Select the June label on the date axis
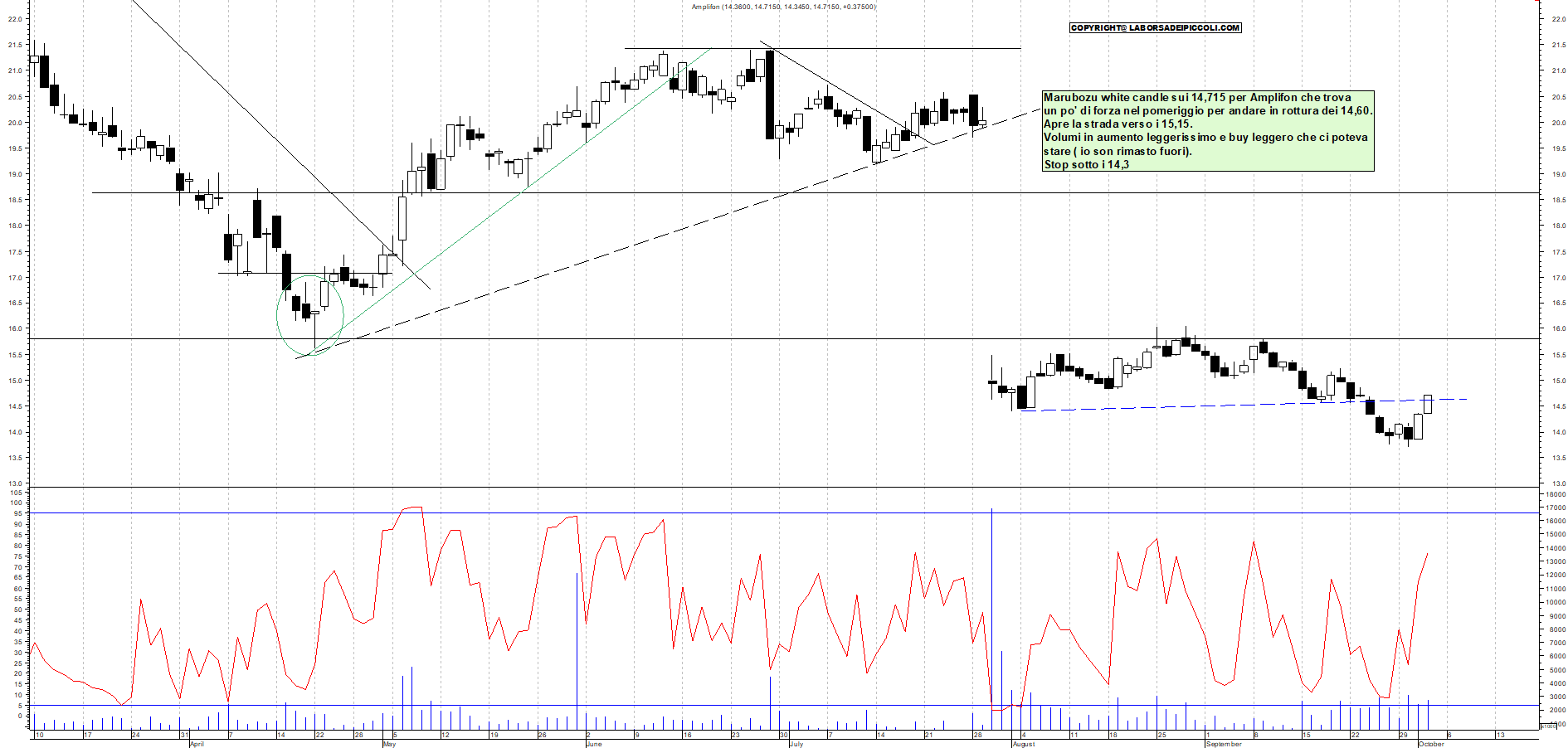The width and height of the screenshot is (1568, 748). click(x=593, y=744)
